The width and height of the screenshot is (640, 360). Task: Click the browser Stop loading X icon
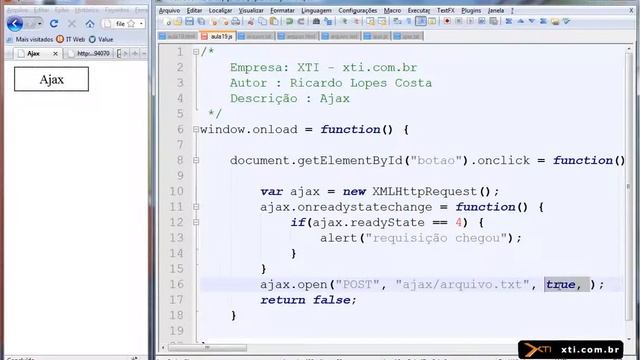pos(72,24)
